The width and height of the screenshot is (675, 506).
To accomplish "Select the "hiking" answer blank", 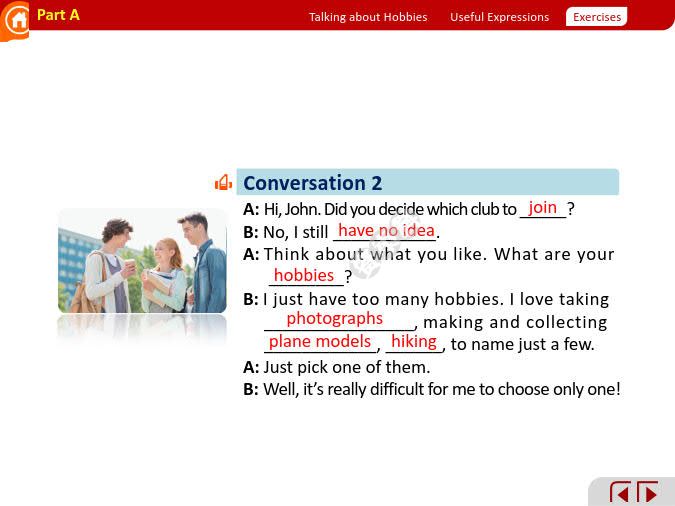I will coord(414,342).
